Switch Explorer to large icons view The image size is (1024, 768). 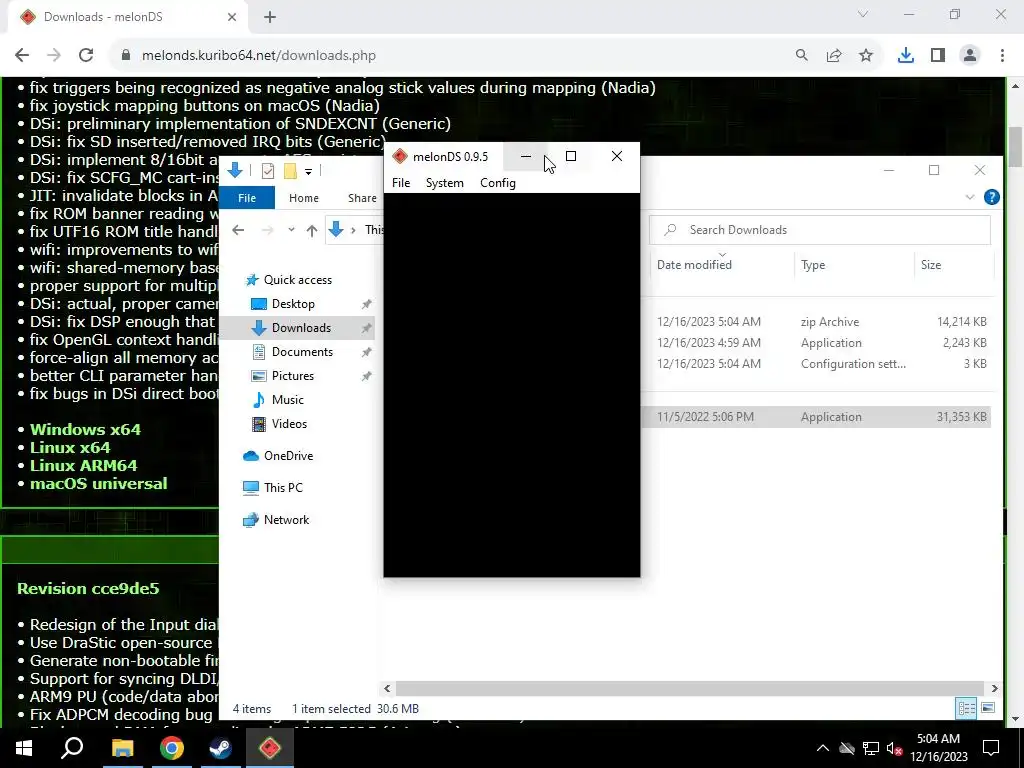988,709
